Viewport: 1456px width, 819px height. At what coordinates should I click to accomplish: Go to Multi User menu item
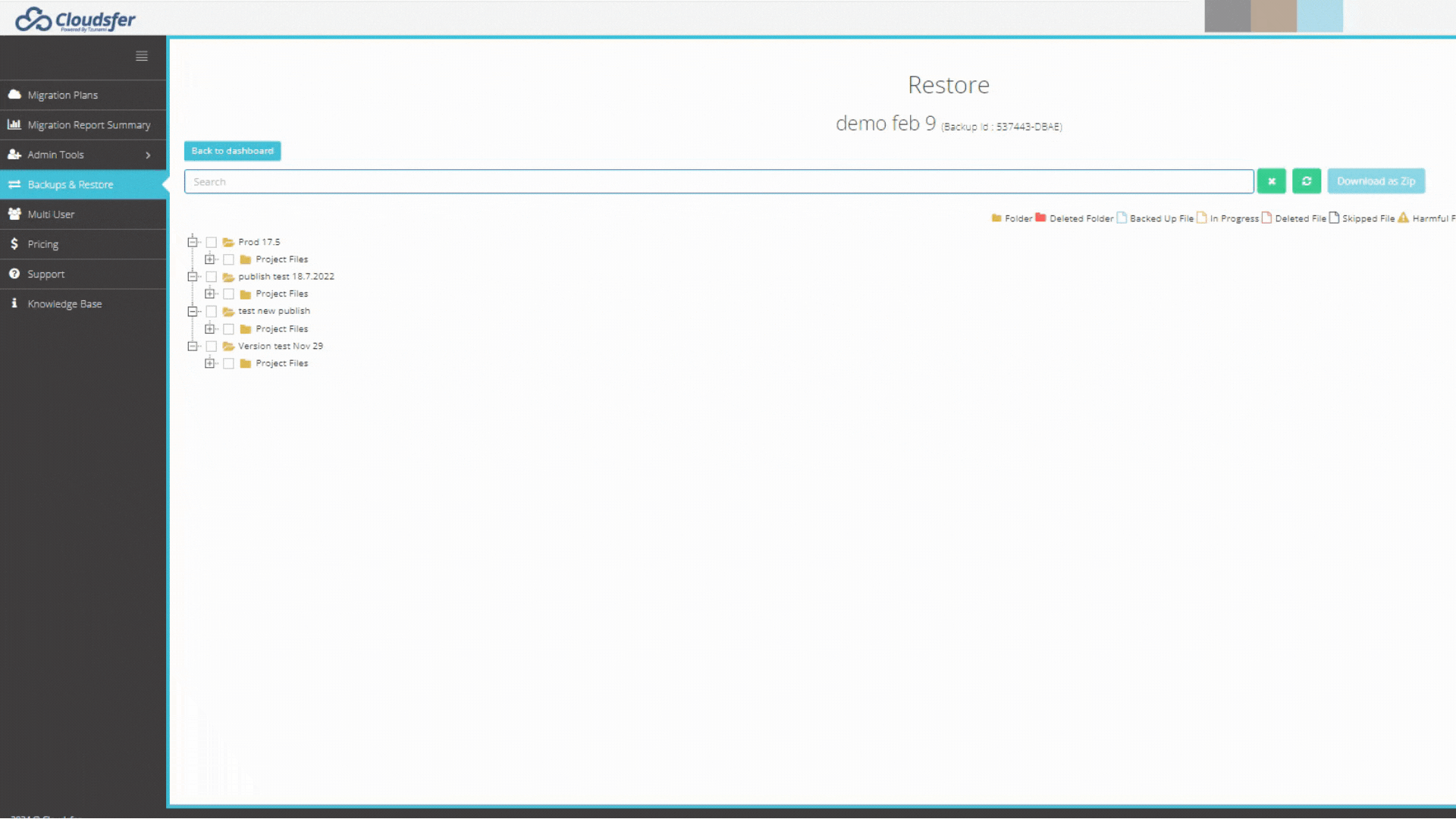(51, 215)
